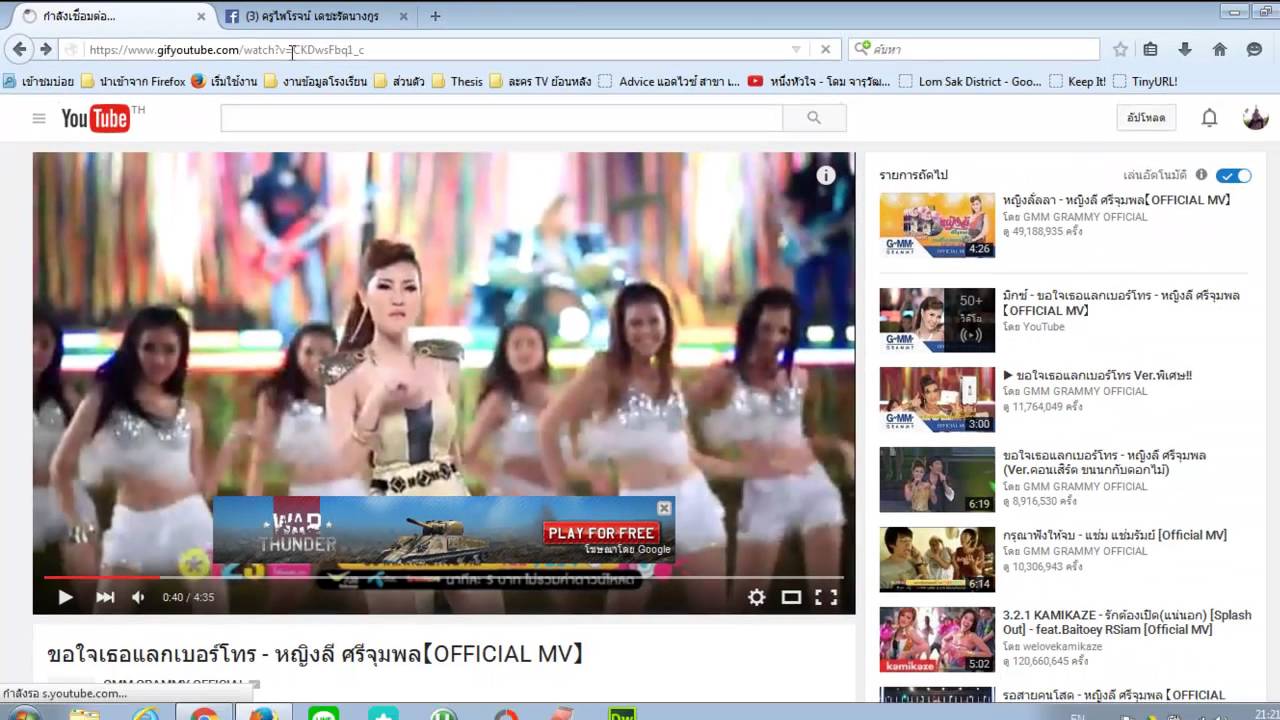This screenshot has width=1280, height=720.
Task: Click the main video title text
Action: pyautogui.click(x=315, y=654)
